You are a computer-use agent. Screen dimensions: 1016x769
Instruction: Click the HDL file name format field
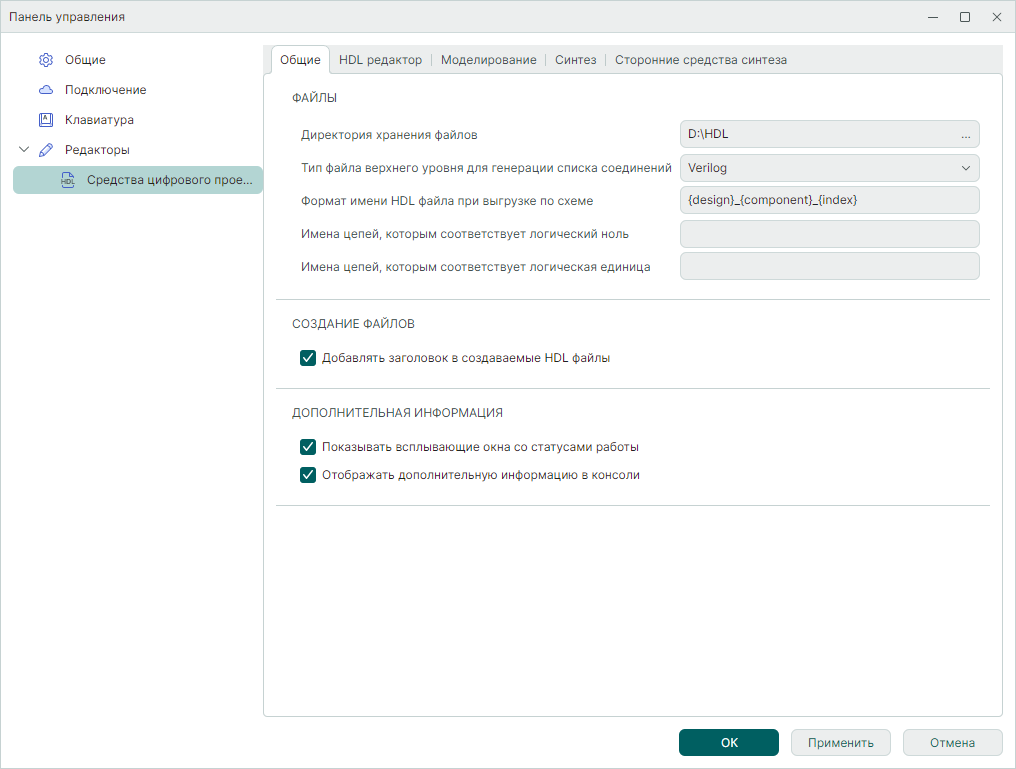point(829,201)
